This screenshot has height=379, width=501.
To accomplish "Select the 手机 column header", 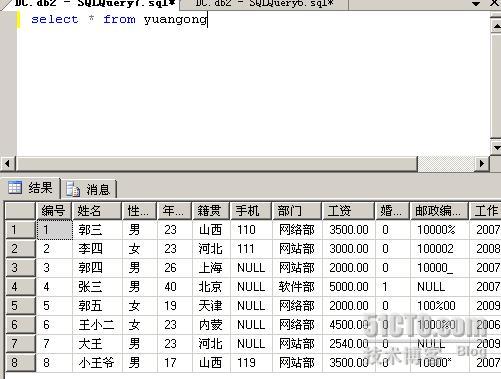I will click(251, 211).
